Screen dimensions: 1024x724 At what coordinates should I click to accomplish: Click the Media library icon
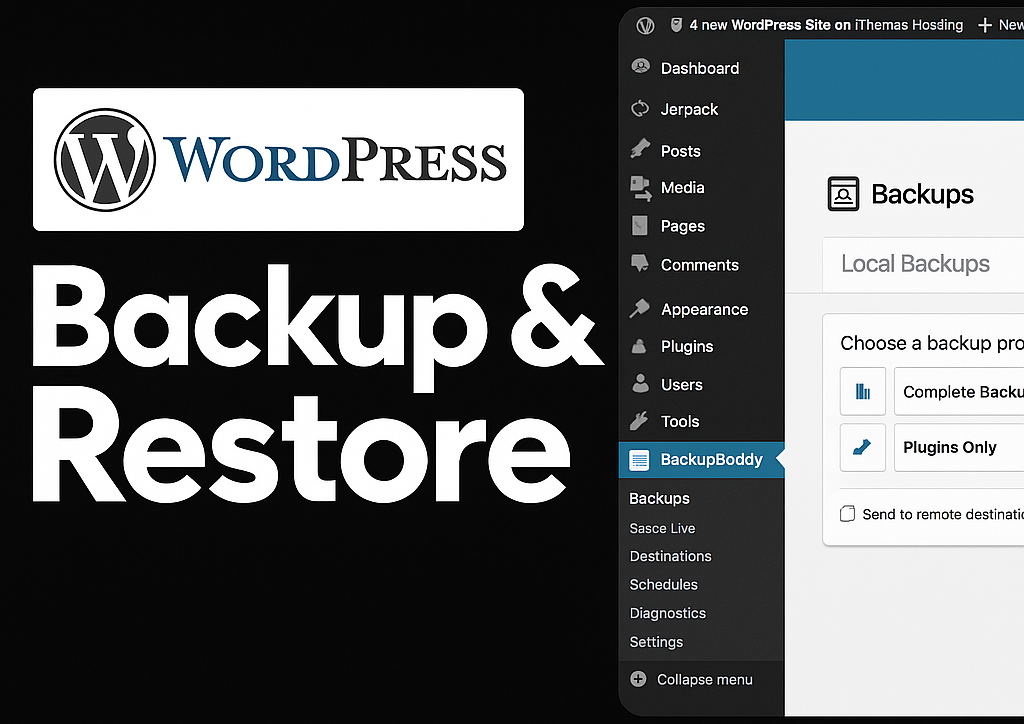point(641,188)
